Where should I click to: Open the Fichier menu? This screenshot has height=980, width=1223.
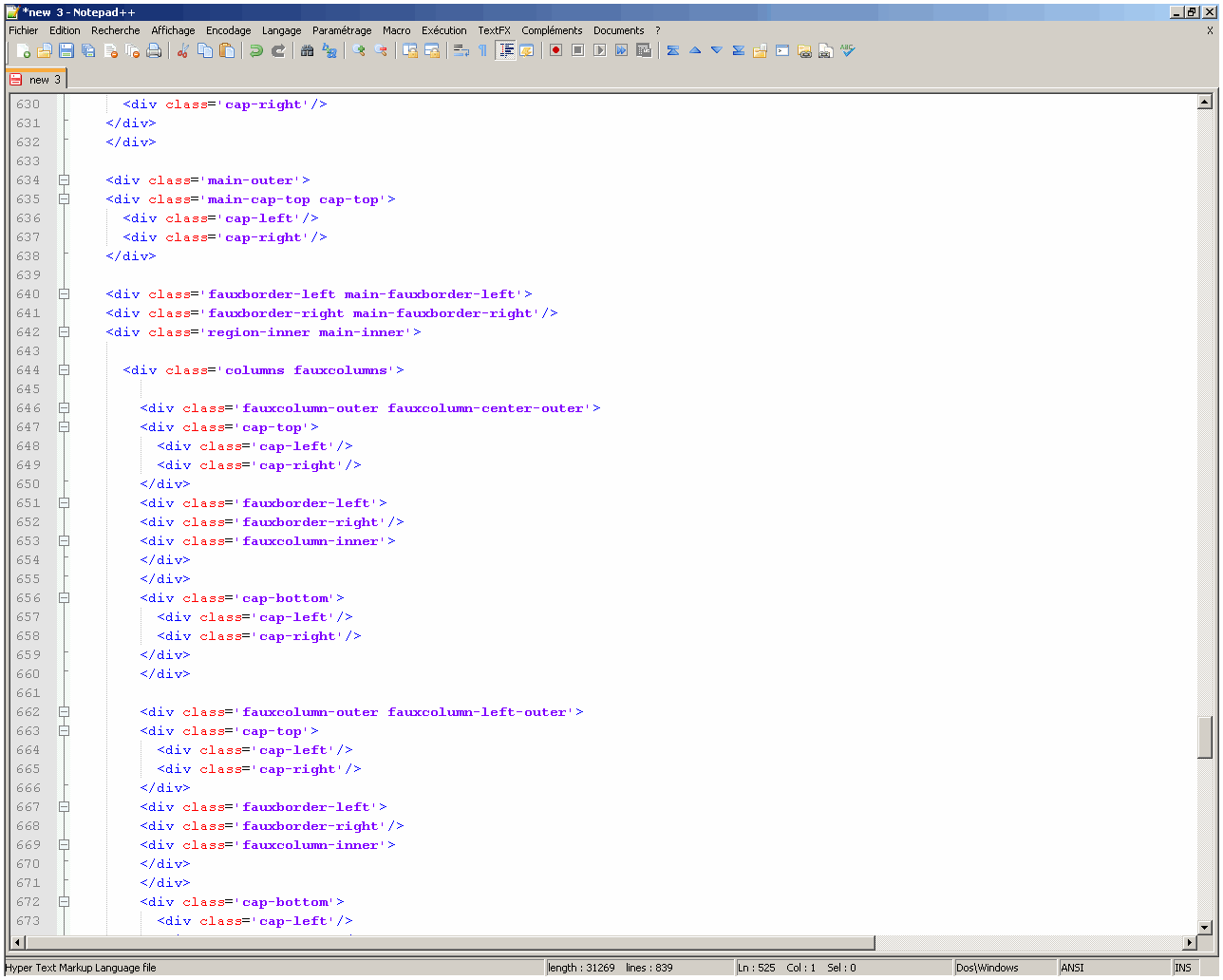24,30
